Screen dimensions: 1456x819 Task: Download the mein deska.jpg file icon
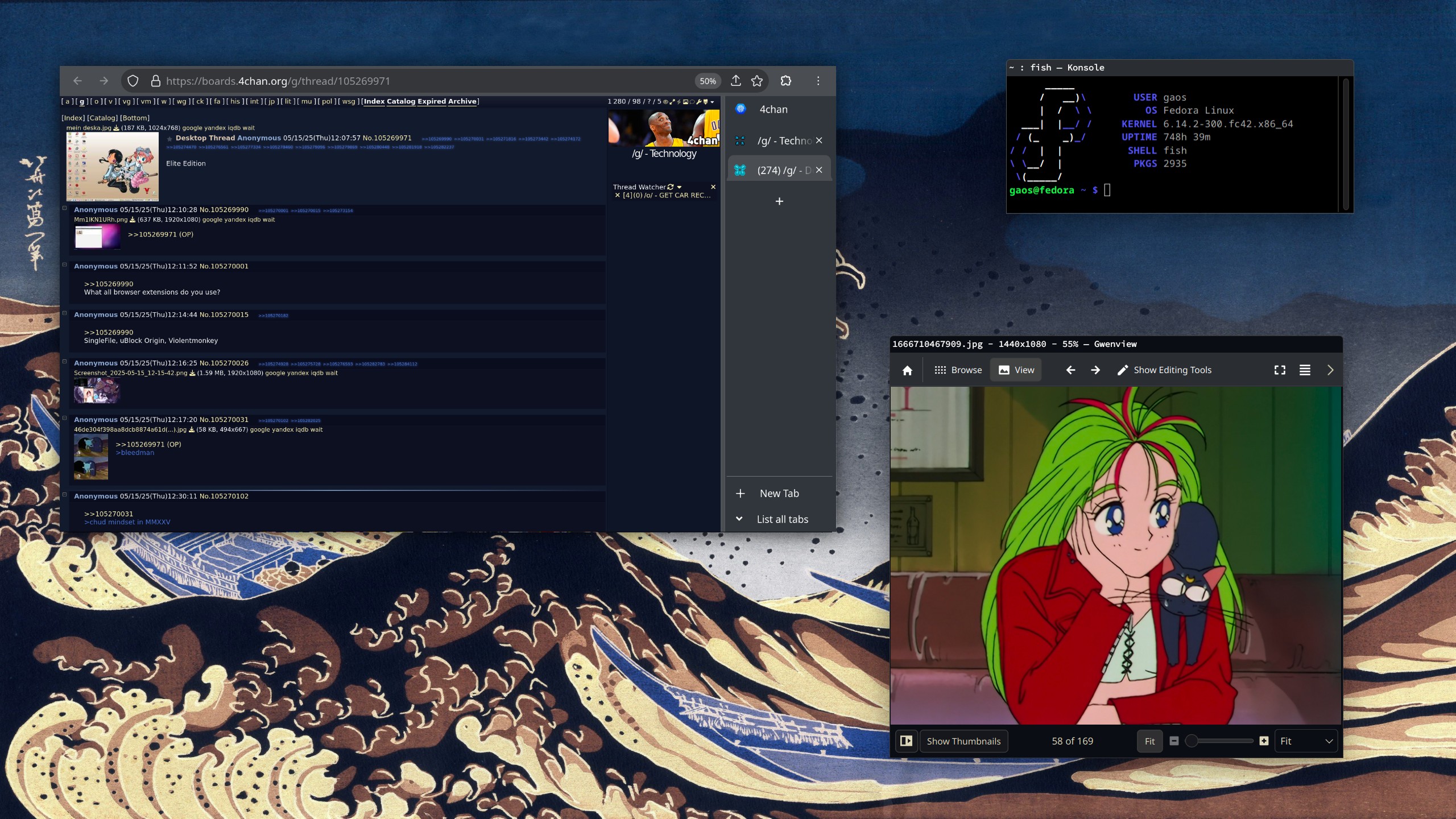[x=117, y=128]
